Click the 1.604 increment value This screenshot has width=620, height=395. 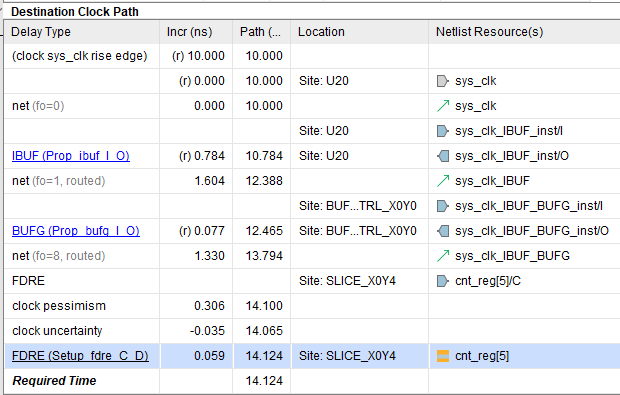coord(209,181)
